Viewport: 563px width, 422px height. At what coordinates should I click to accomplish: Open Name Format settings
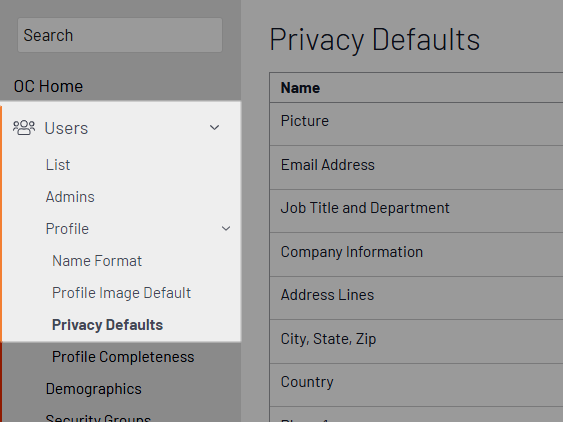[x=97, y=261]
